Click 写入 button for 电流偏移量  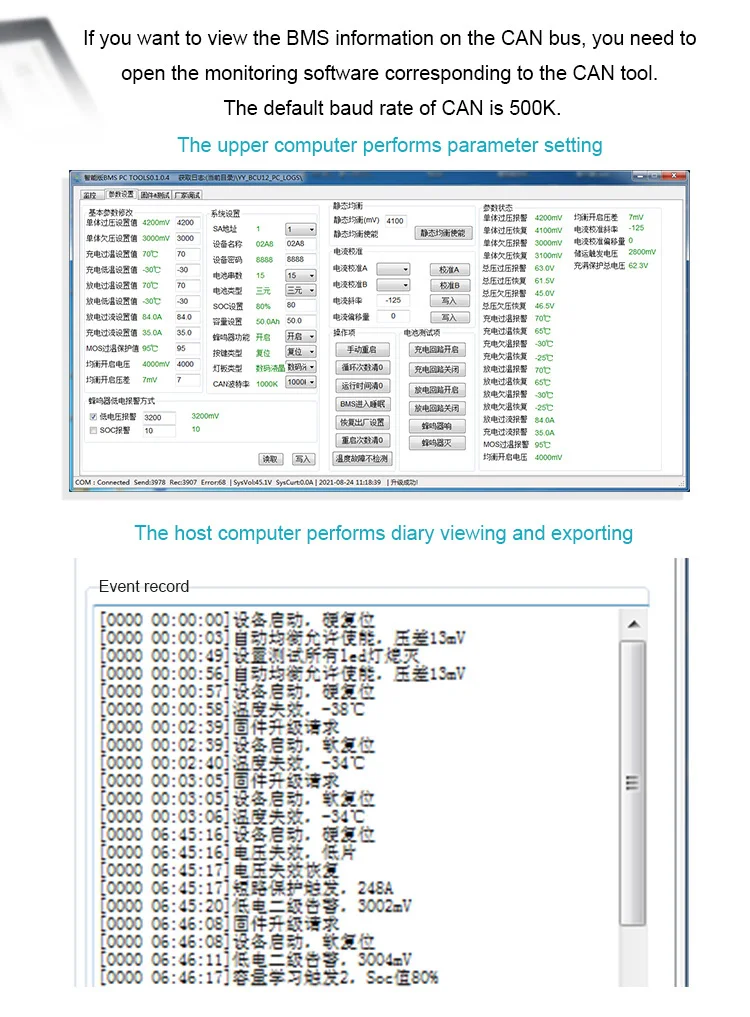[x=449, y=317]
